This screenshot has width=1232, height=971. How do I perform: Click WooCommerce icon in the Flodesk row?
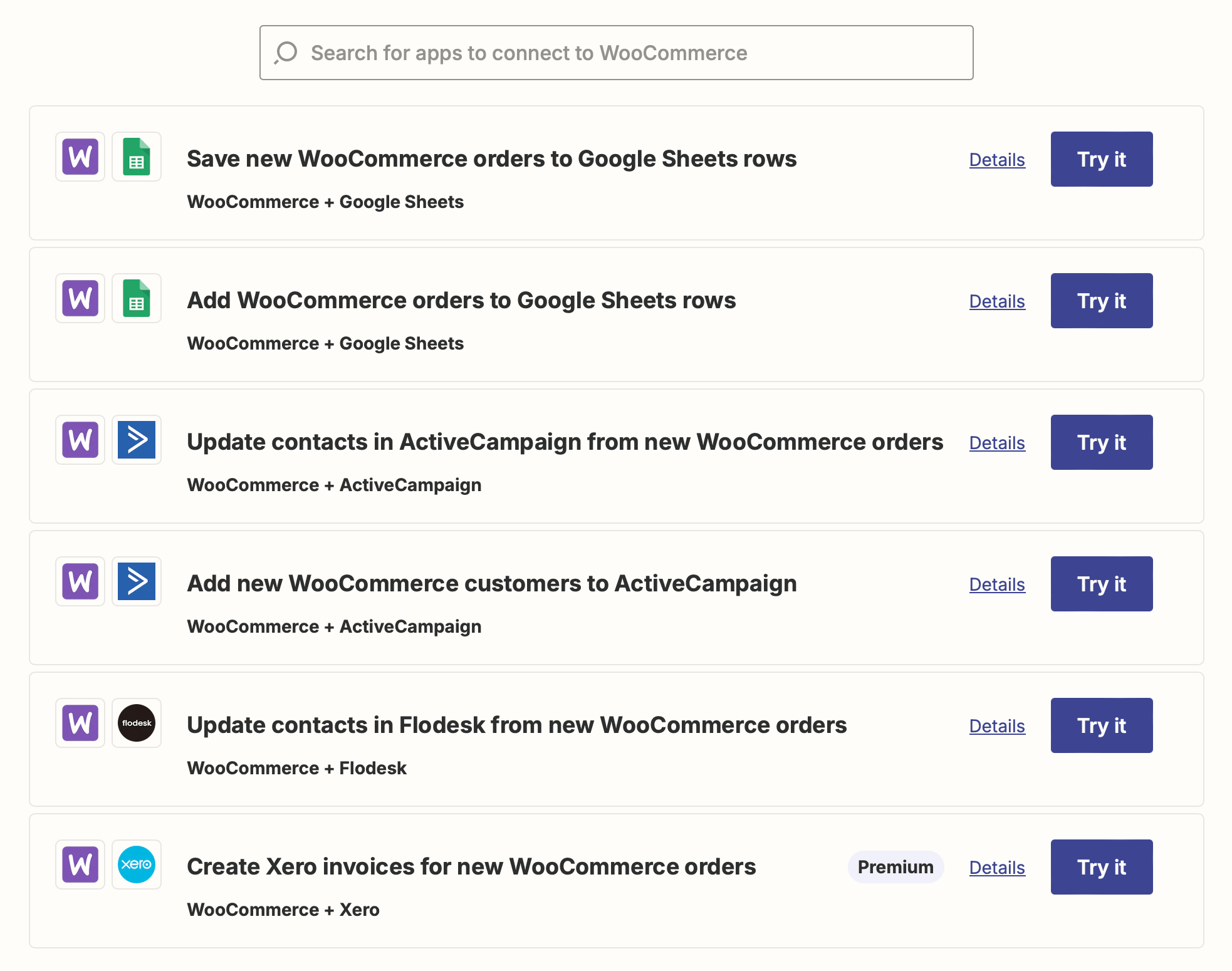coord(80,723)
